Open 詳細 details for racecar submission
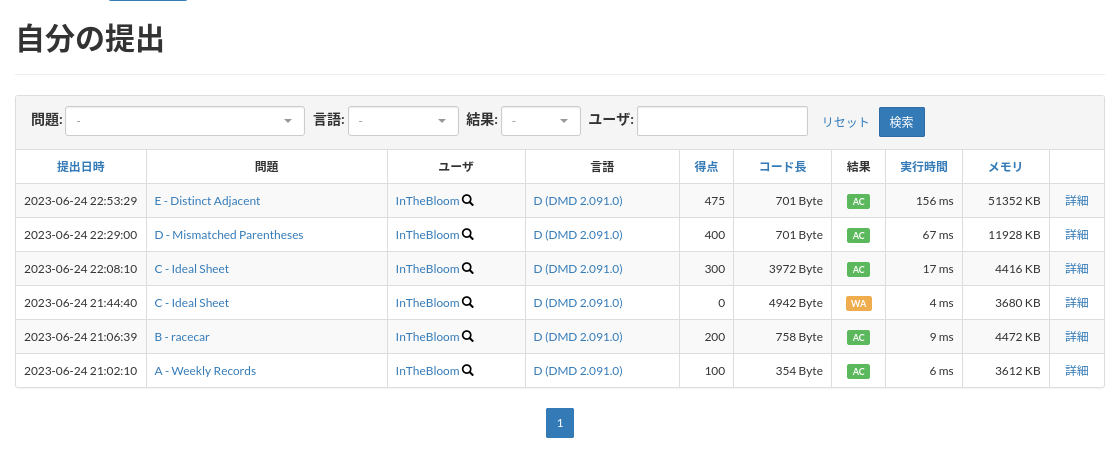 [1076, 337]
